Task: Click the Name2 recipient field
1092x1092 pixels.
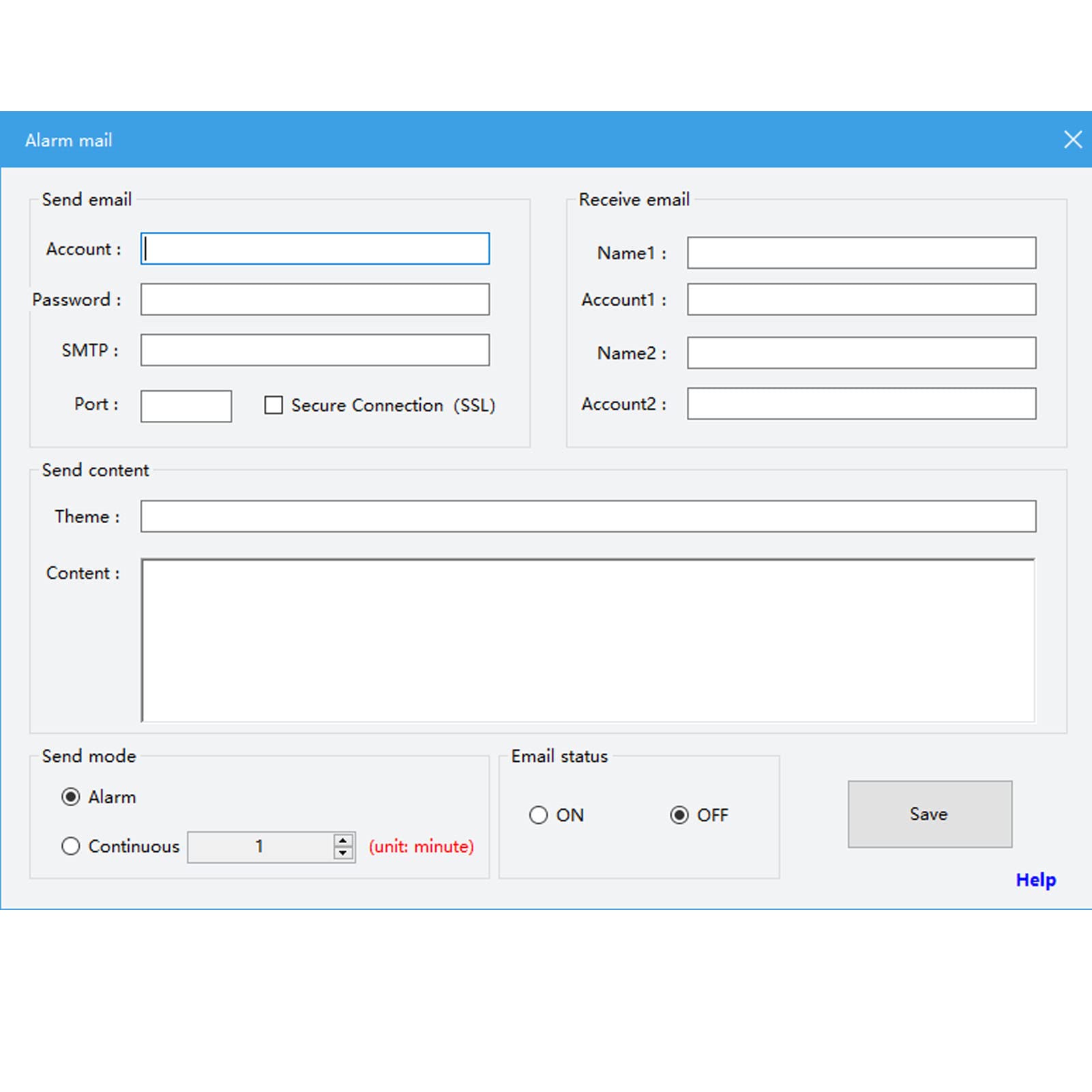Action: (861, 353)
